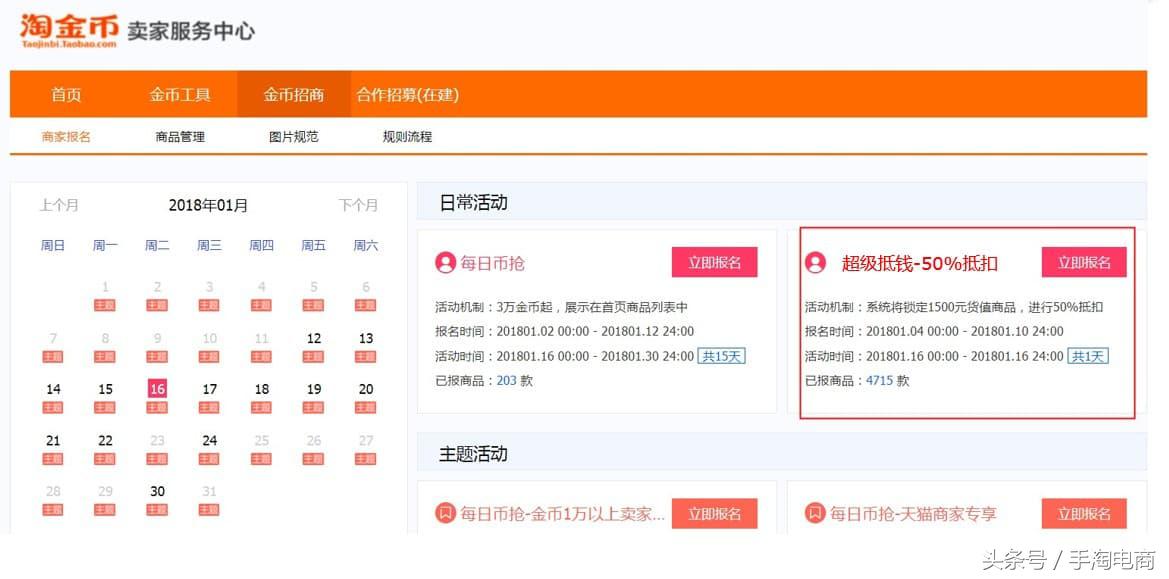This screenshot has height=579, width=1169.
Task: Switch to the 金币工具 tab
Action: point(180,94)
